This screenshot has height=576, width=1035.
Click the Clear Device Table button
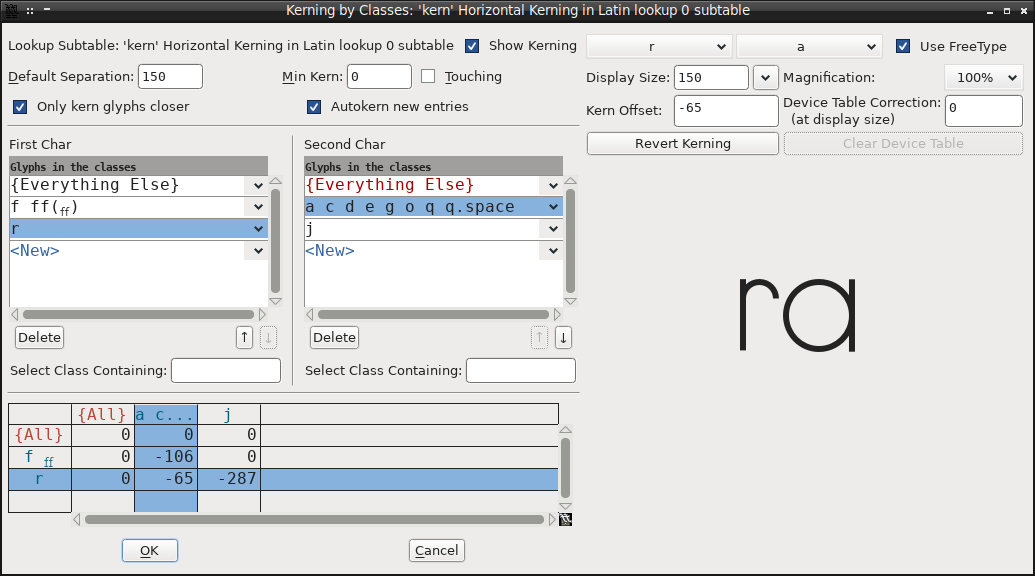(x=903, y=144)
